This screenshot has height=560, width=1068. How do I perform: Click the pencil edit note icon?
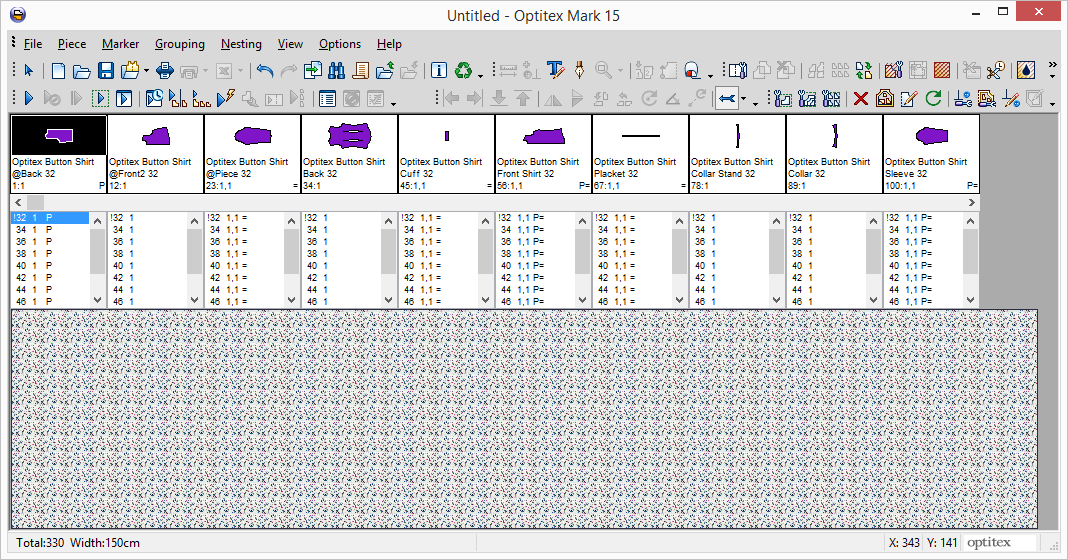click(x=909, y=99)
